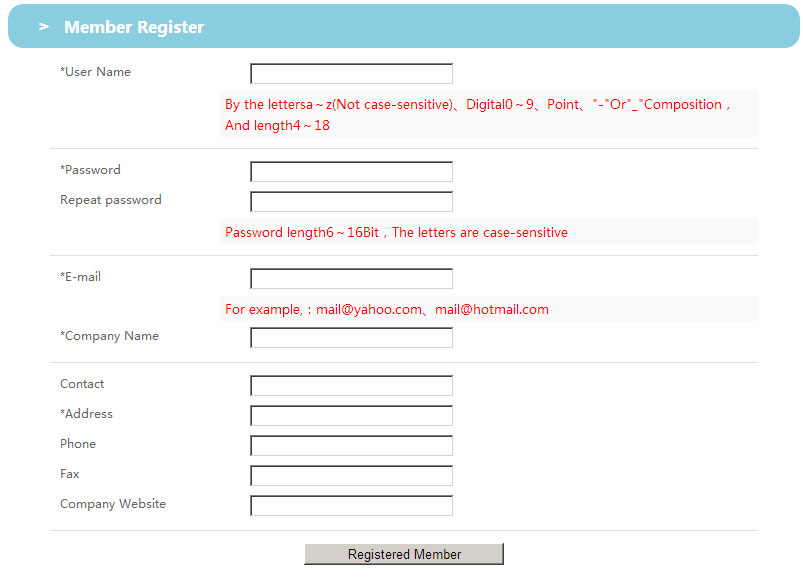
Task: Click into the Phone field
Action: pos(351,446)
